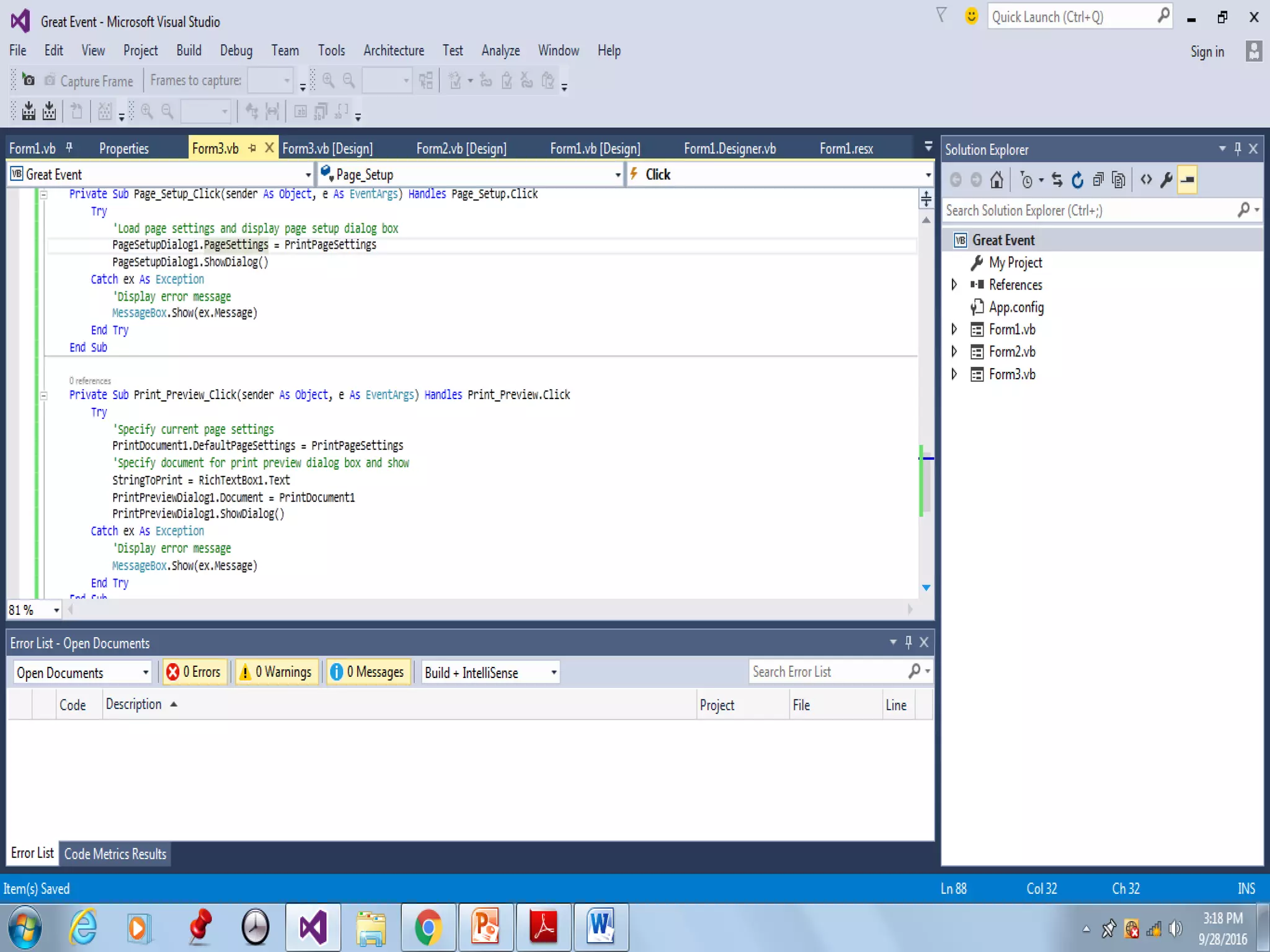Open the Build + IntelliSense dropdown
Image resolution: width=1270 pixels, height=952 pixels.
tap(491, 672)
